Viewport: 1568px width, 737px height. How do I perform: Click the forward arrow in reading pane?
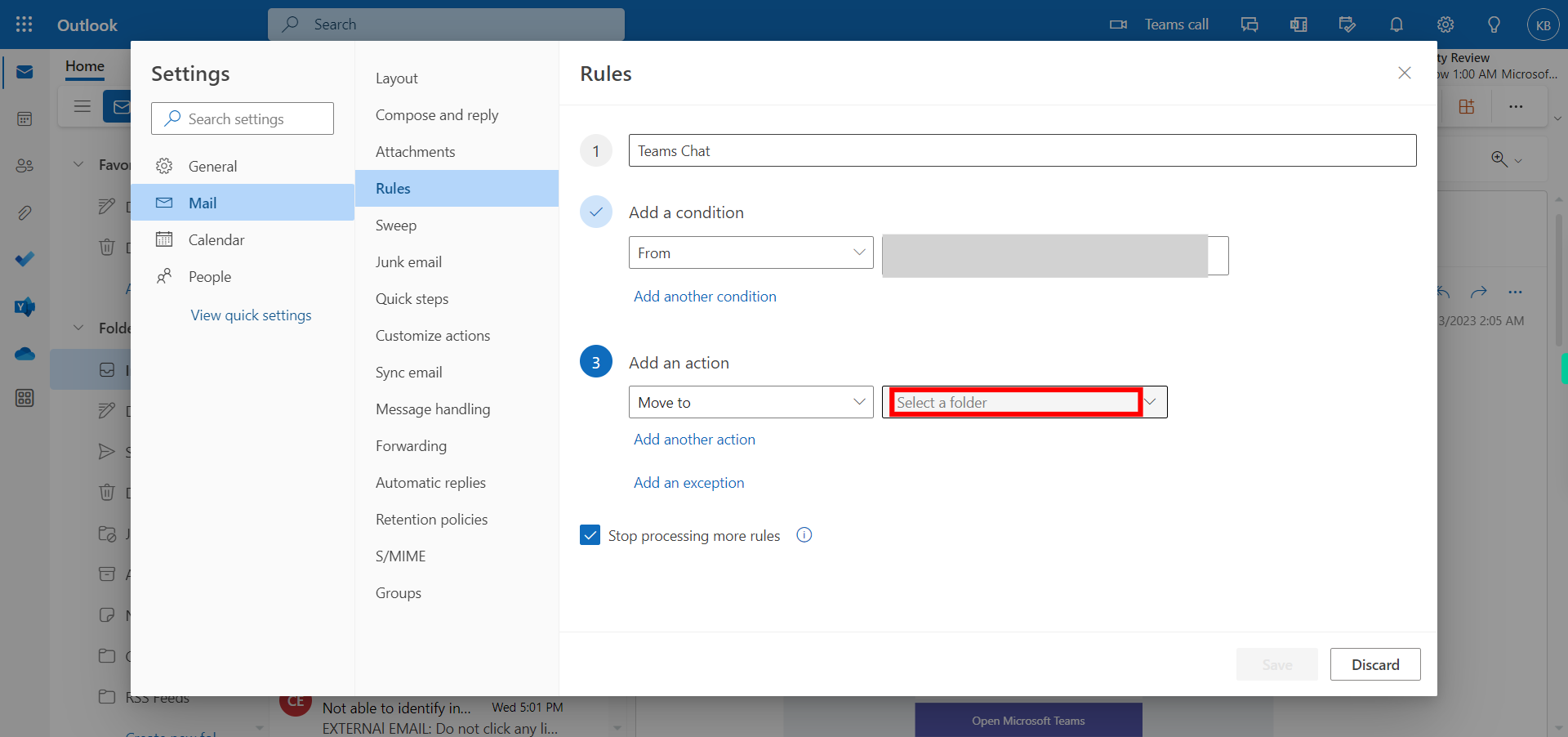(x=1478, y=292)
